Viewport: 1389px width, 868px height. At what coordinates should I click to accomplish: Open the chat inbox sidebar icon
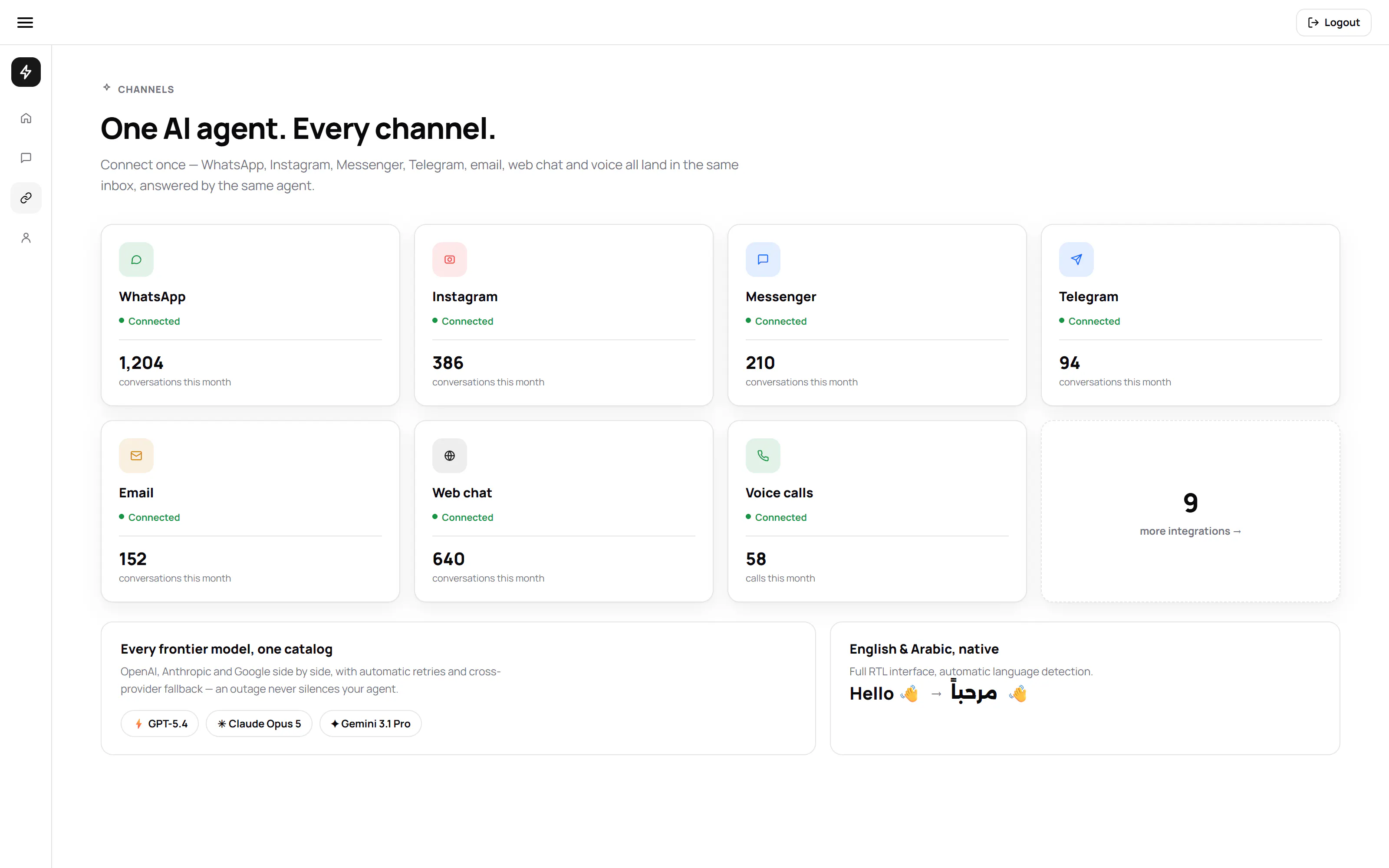click(x=26, y=158)
